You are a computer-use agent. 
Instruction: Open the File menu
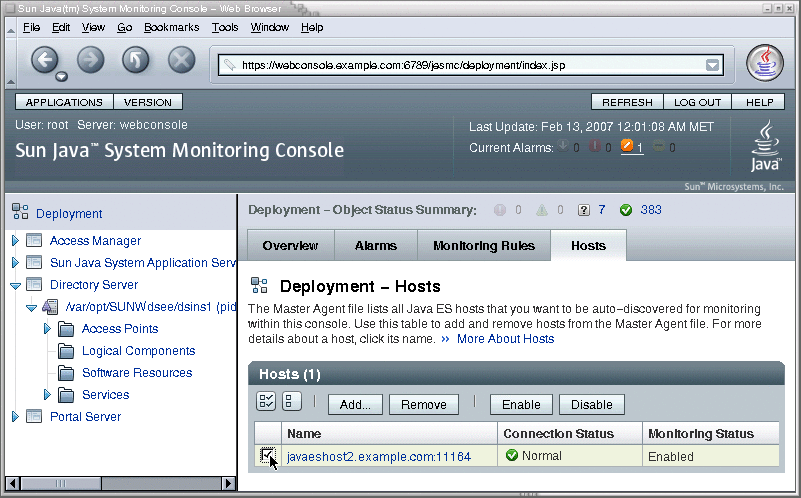[31, 28]
